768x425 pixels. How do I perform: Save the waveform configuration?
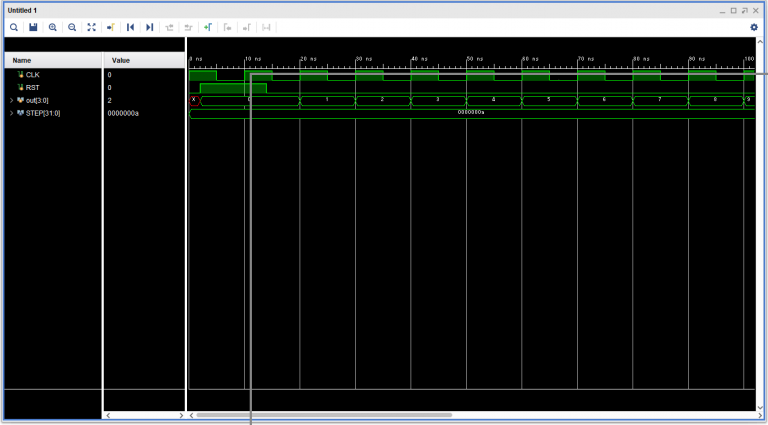[33, 27]
